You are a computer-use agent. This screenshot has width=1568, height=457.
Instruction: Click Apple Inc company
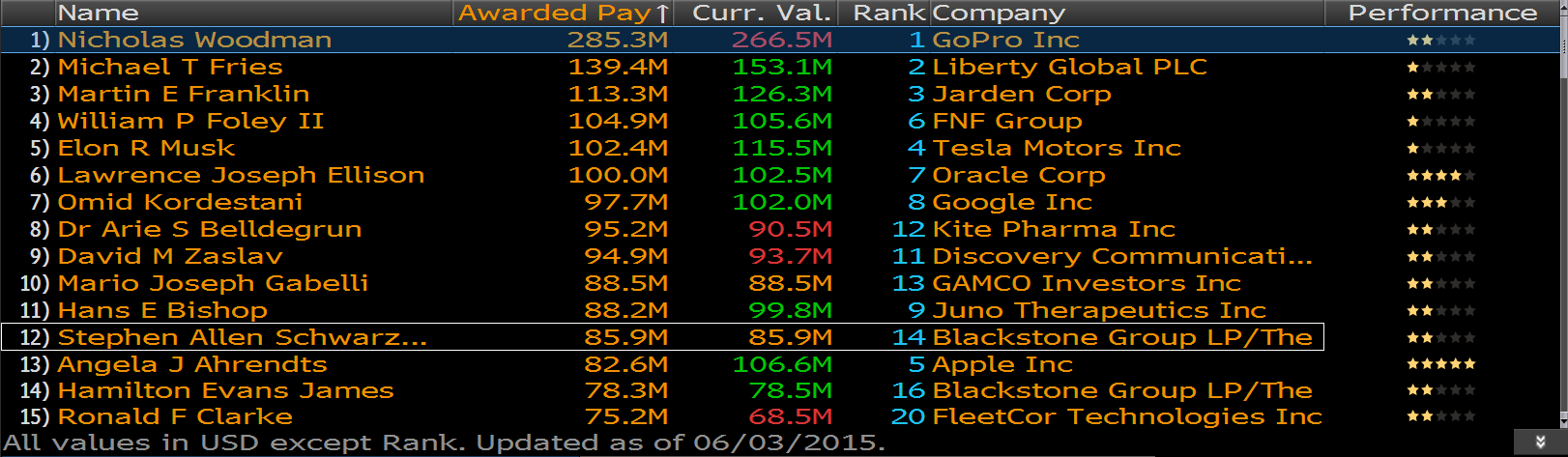tap(1002, 364)
